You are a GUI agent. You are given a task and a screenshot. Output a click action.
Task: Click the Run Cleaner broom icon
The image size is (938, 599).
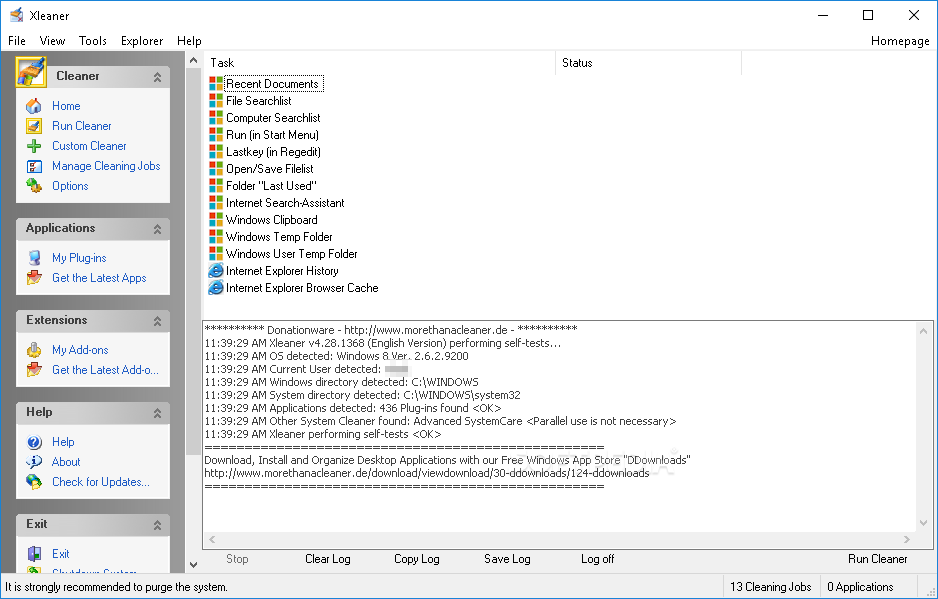coord(34,126)
